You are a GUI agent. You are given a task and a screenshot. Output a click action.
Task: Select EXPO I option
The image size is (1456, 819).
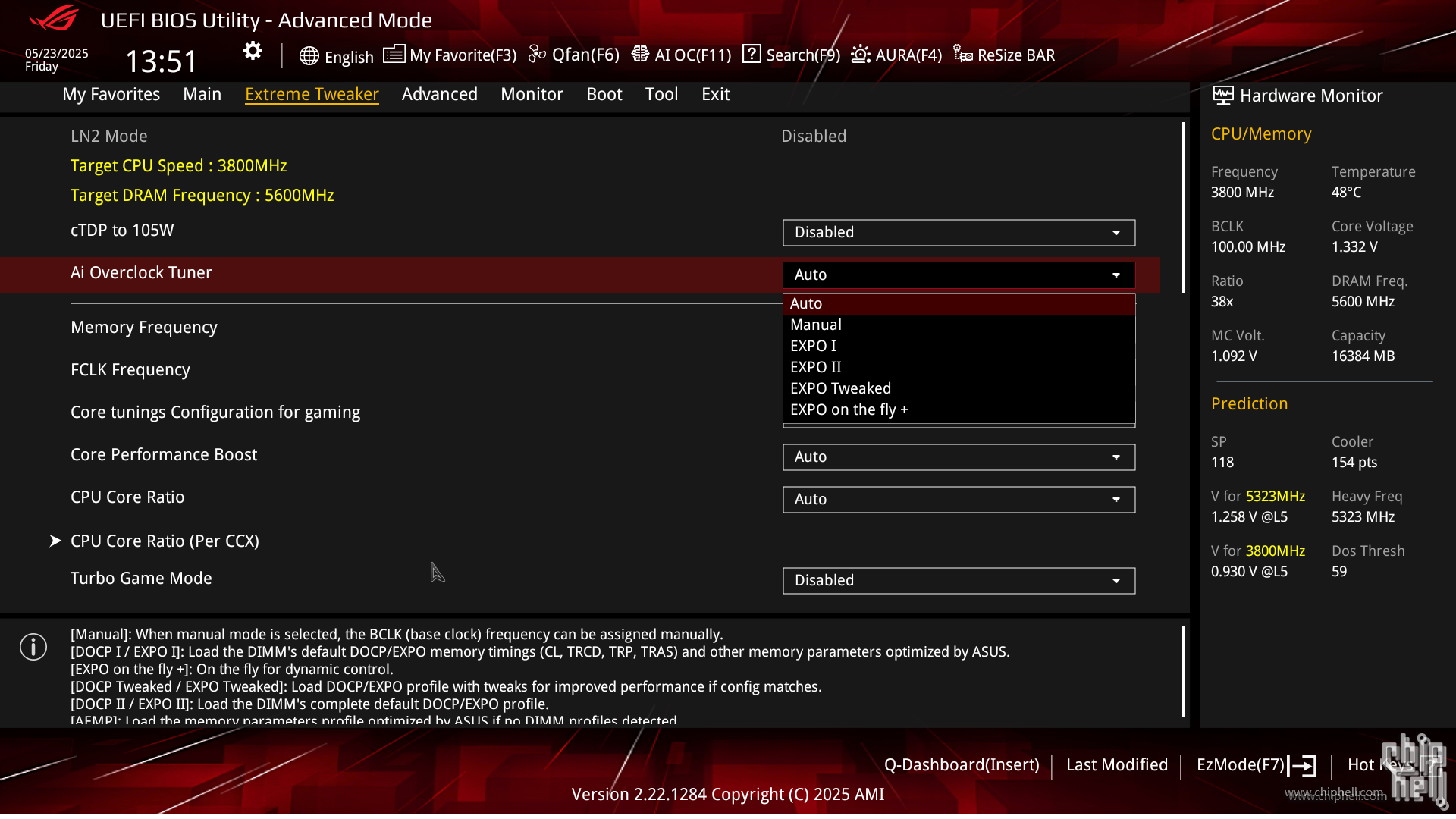click(x=959, y=347)
